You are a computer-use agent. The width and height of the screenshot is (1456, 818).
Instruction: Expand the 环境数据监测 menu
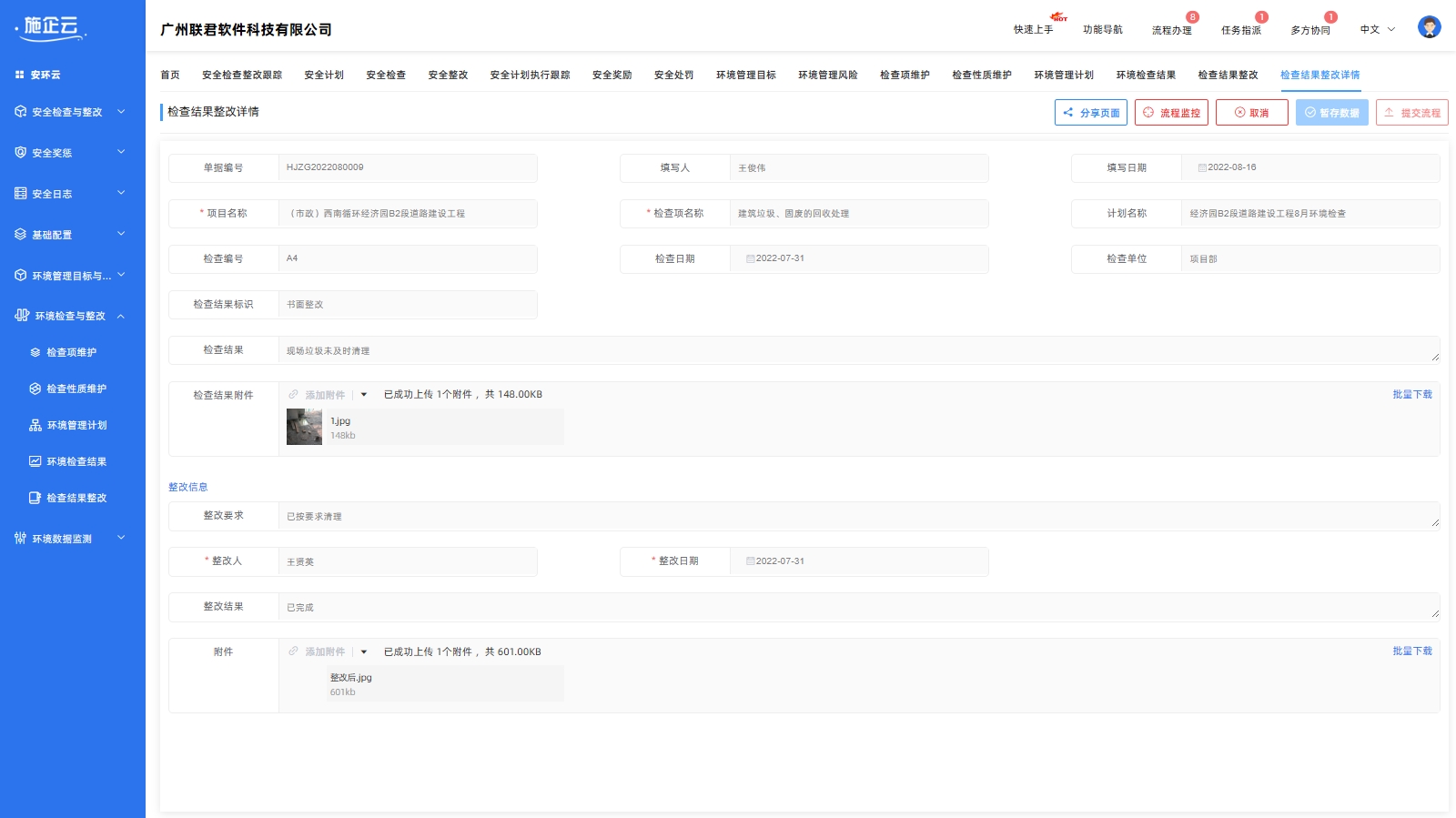pos(71,539)
